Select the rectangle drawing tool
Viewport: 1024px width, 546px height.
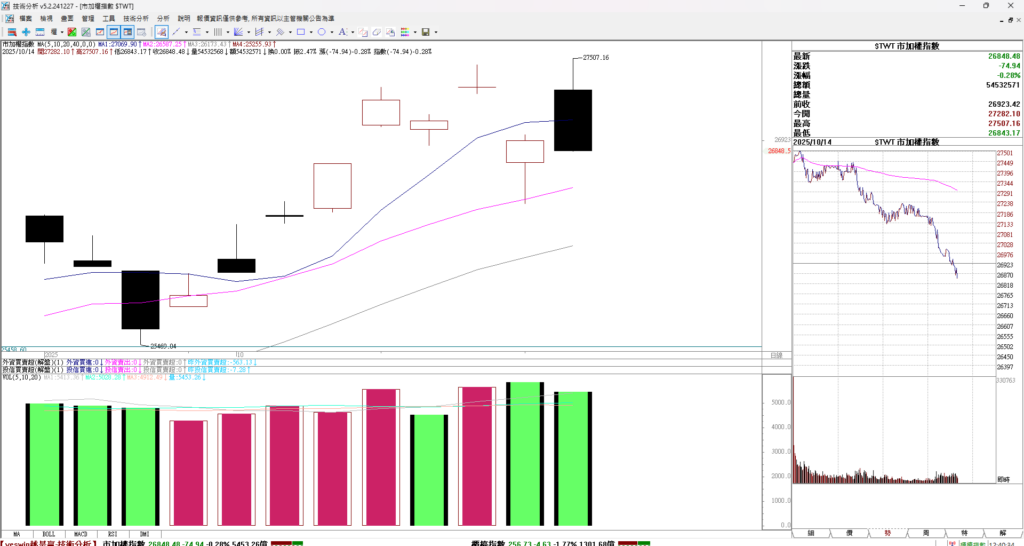pyautogui.click(x=301, y=32)
